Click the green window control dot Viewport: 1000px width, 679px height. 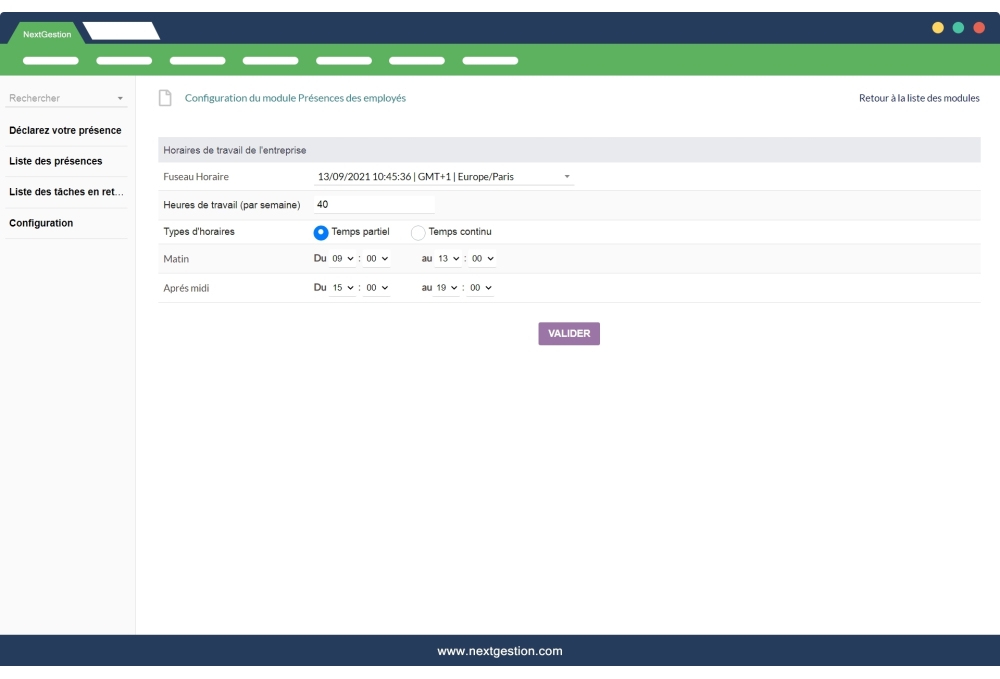point(958,28)
